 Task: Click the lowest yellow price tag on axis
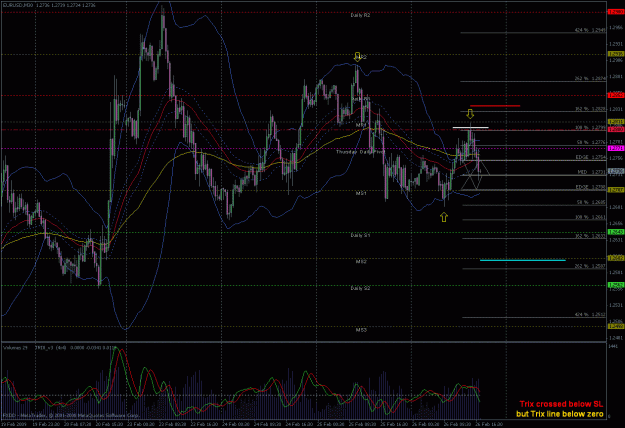[x=616, y=326]
